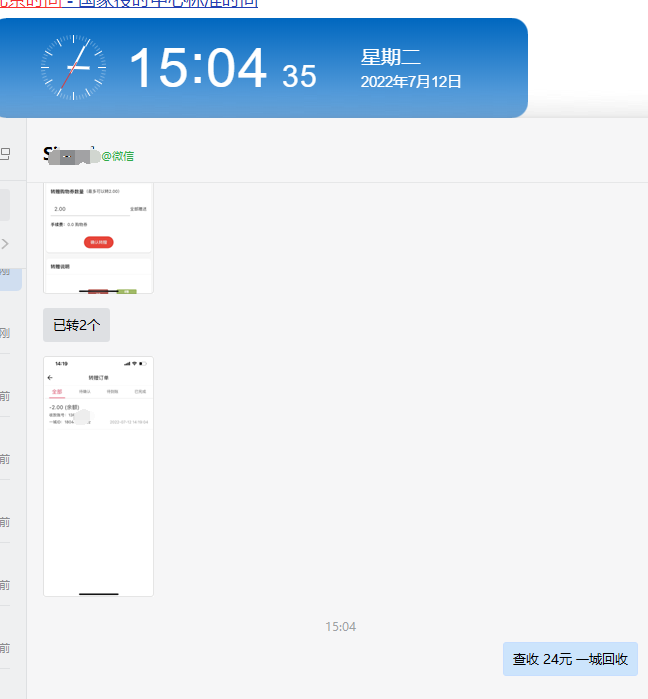Click the '已转2个' message bubble
Image resolution: width=648 pixels, height=699 pixels.
pyautogui.click(x=76, y=325)
